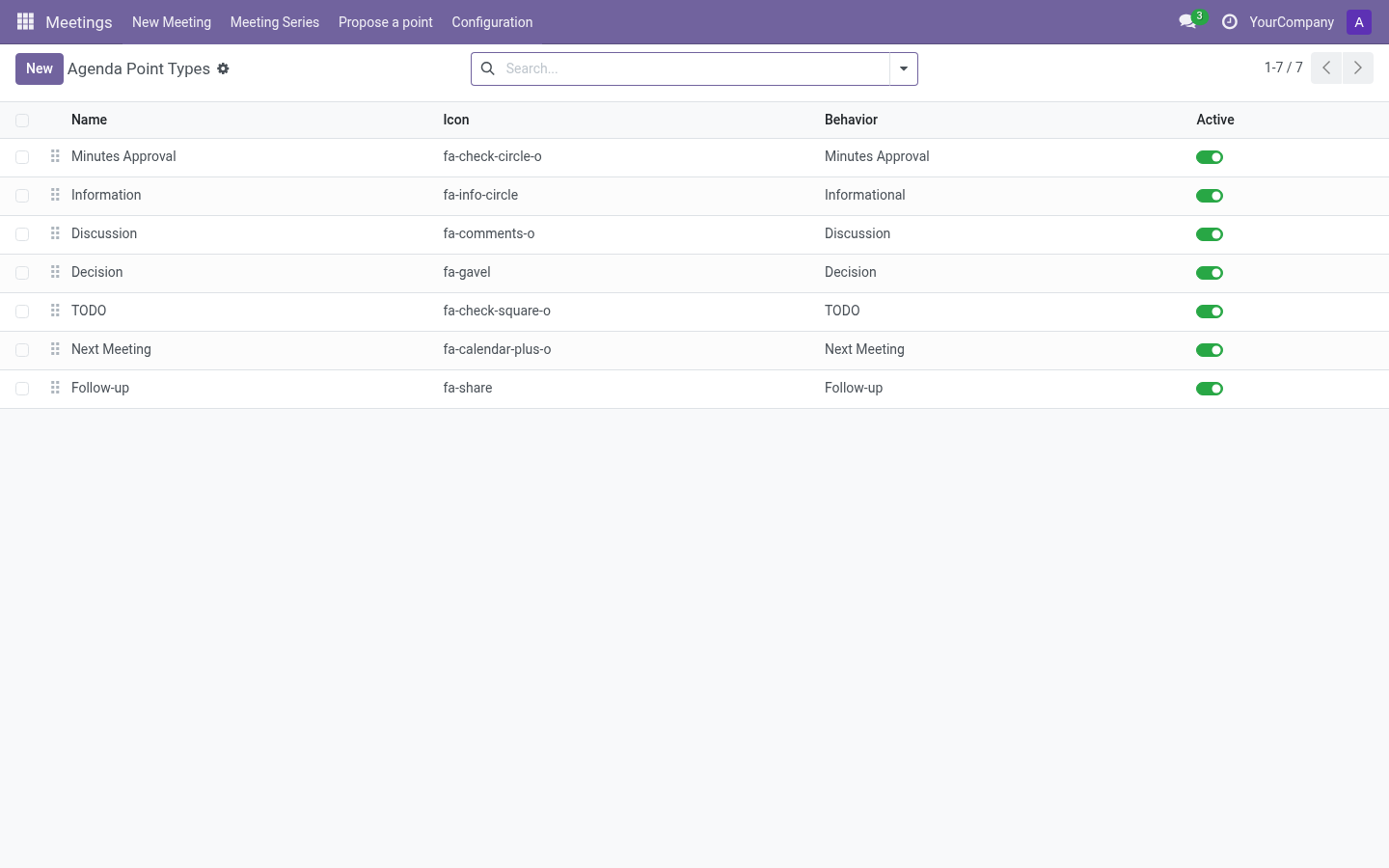The width and height of the screenshot is (1389, 868).
Task: Focus the Search input field
Action: (x=694, y=68)
